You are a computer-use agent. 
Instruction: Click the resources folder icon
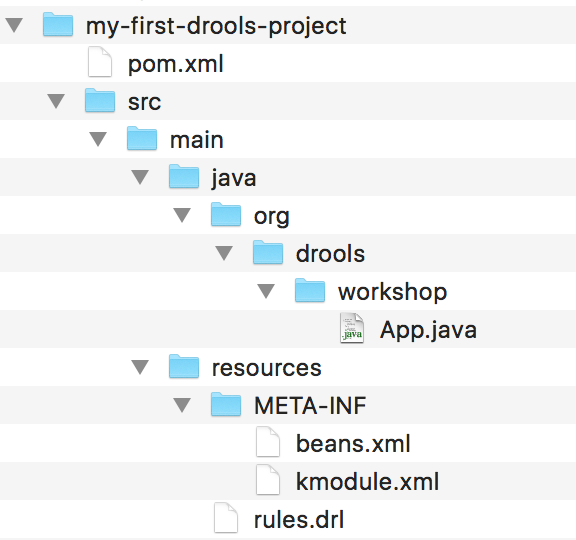coord(184,366)
